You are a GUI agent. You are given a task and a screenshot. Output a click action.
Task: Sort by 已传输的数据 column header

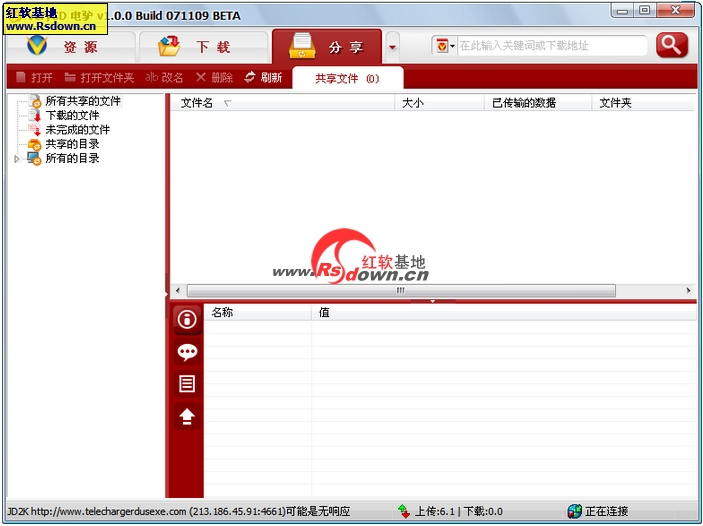pyautogui.click(x=538, y=103)
